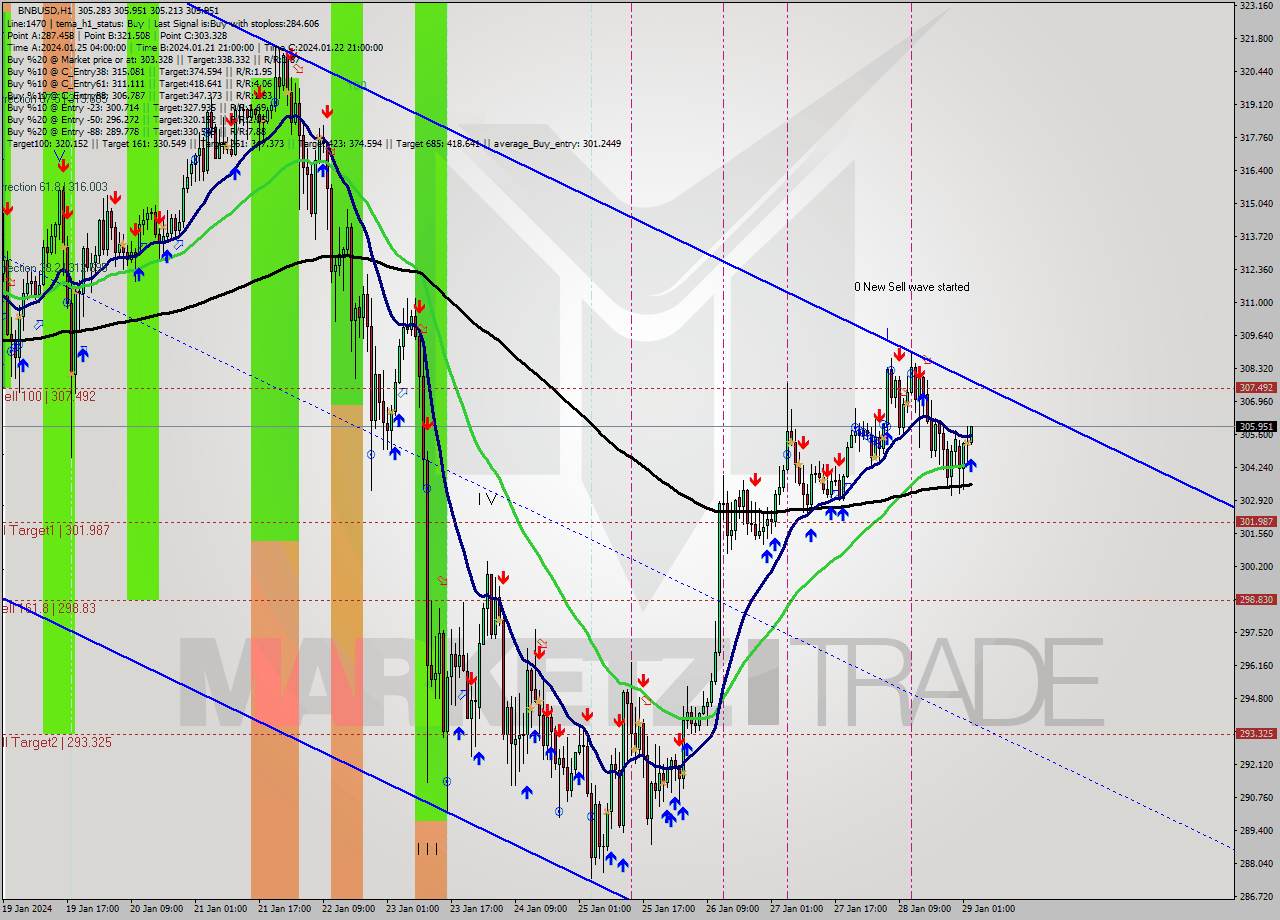The height and width of the screenshot is (920, 1280).
Task: Click the '28 Jan 09:00' time label
Action: (x=924, y=909)
